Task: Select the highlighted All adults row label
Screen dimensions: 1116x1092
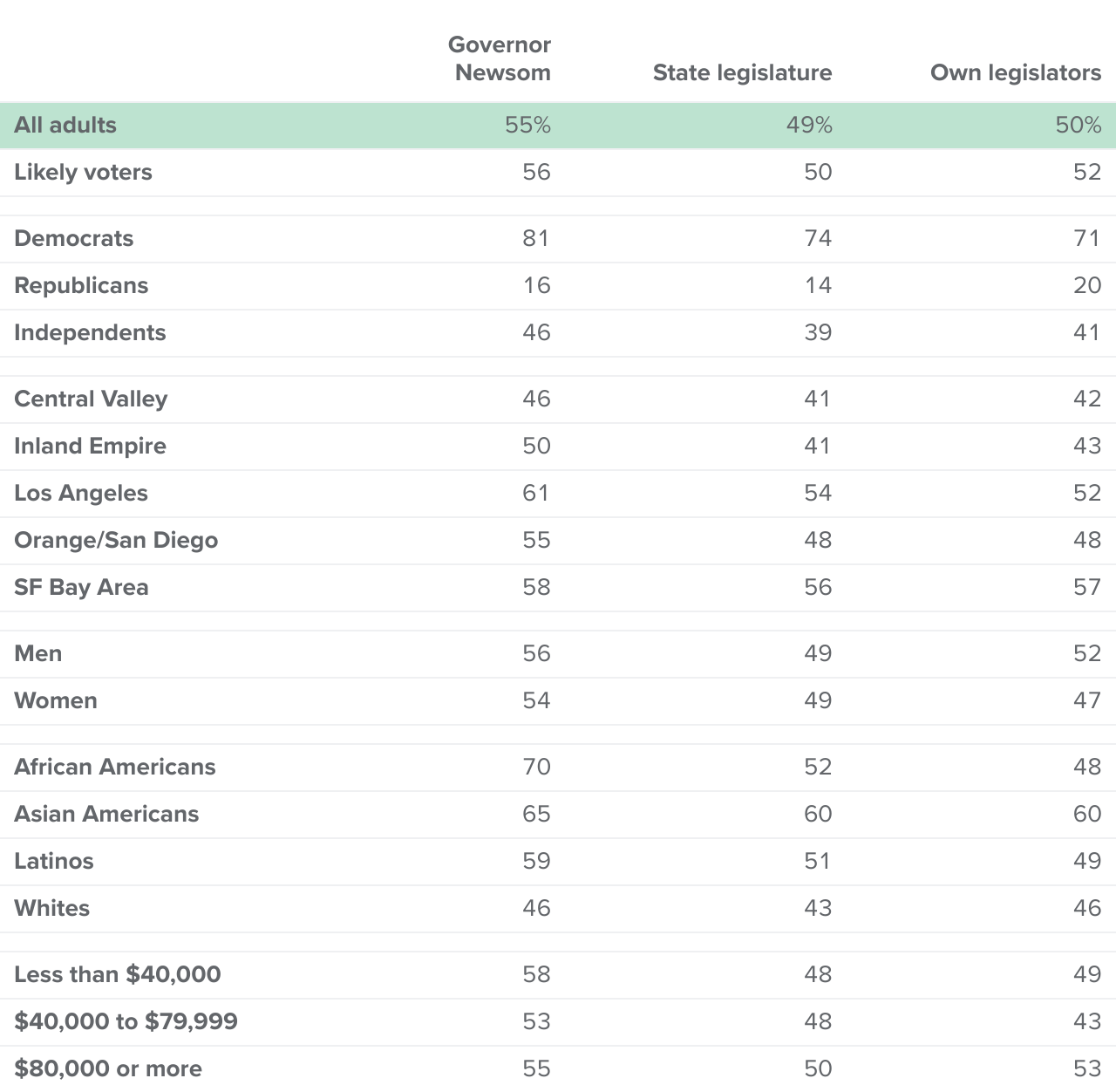Action: (x=65, y=125)
